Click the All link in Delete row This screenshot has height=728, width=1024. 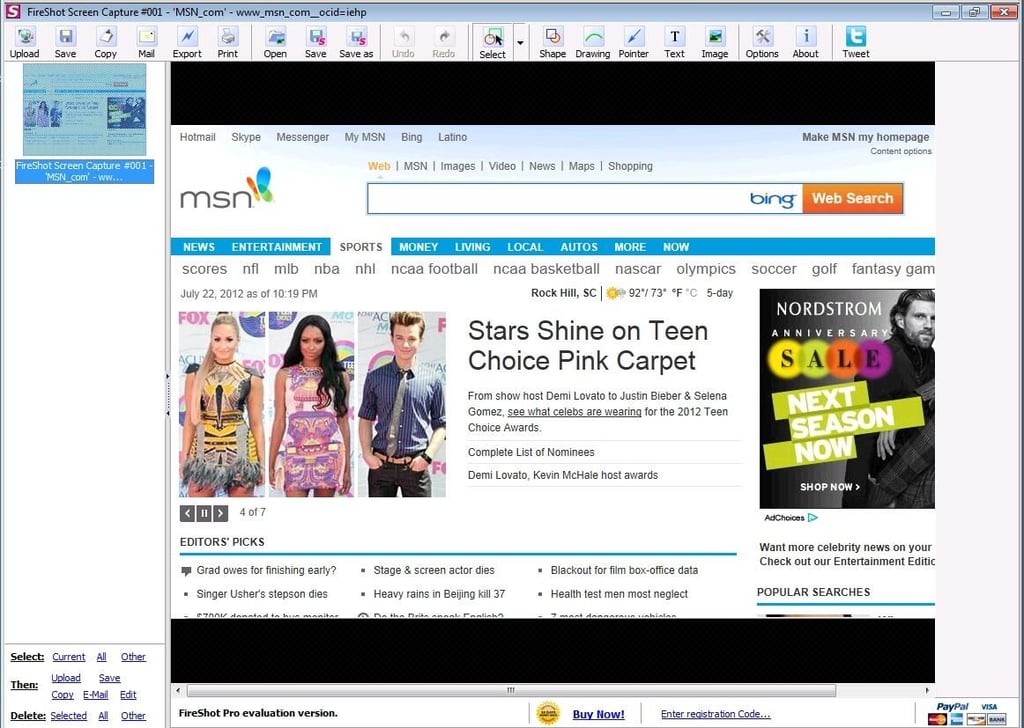pyautogui.click(x=103, y=716)
